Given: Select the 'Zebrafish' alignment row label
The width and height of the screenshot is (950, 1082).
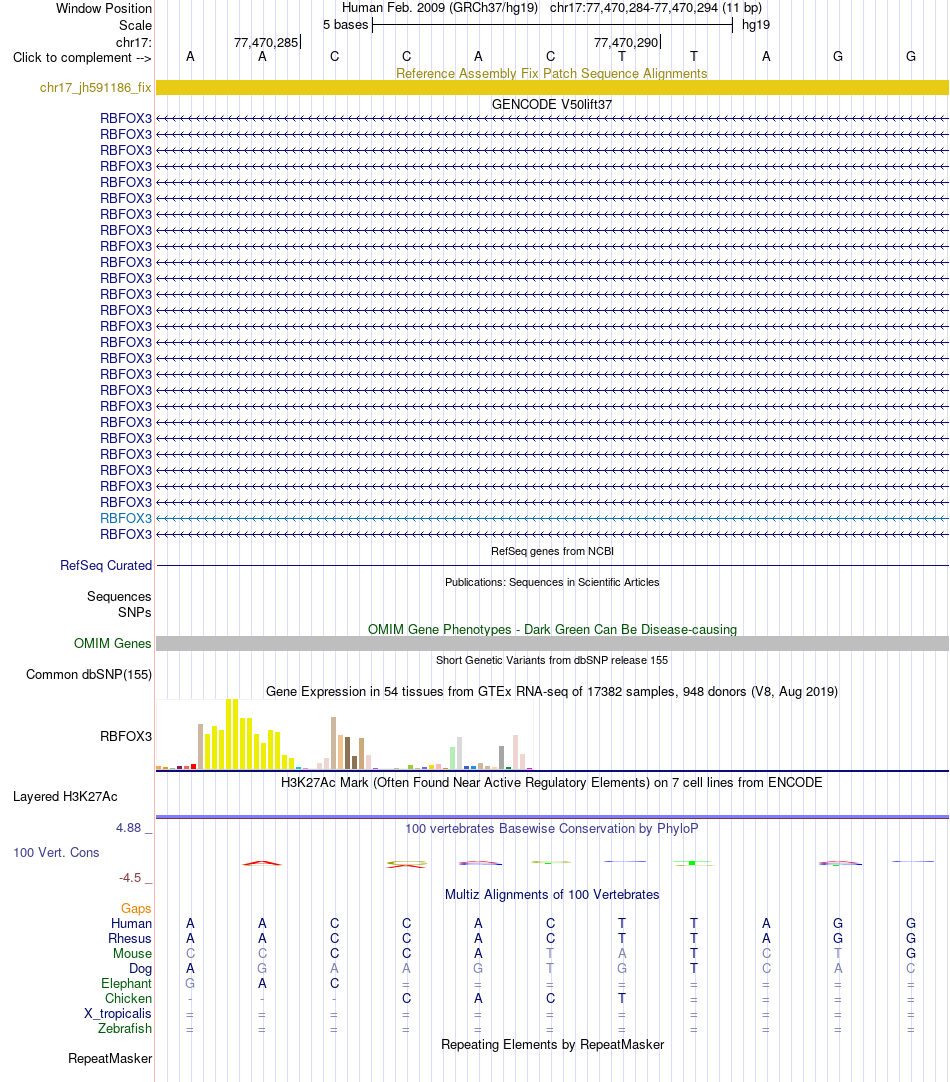Looking at the screenshot, I should point(125,1028).
